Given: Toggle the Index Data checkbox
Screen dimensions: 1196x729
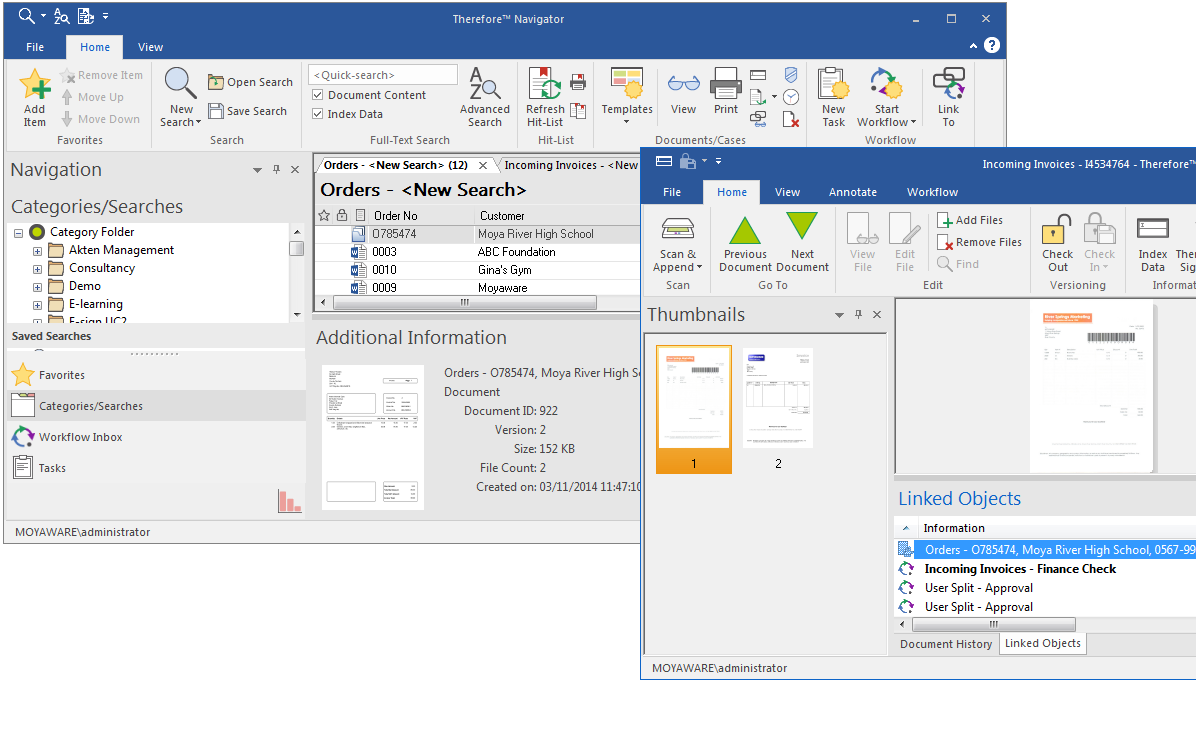Looking at the screenshot, I should [x=318, y=114].
